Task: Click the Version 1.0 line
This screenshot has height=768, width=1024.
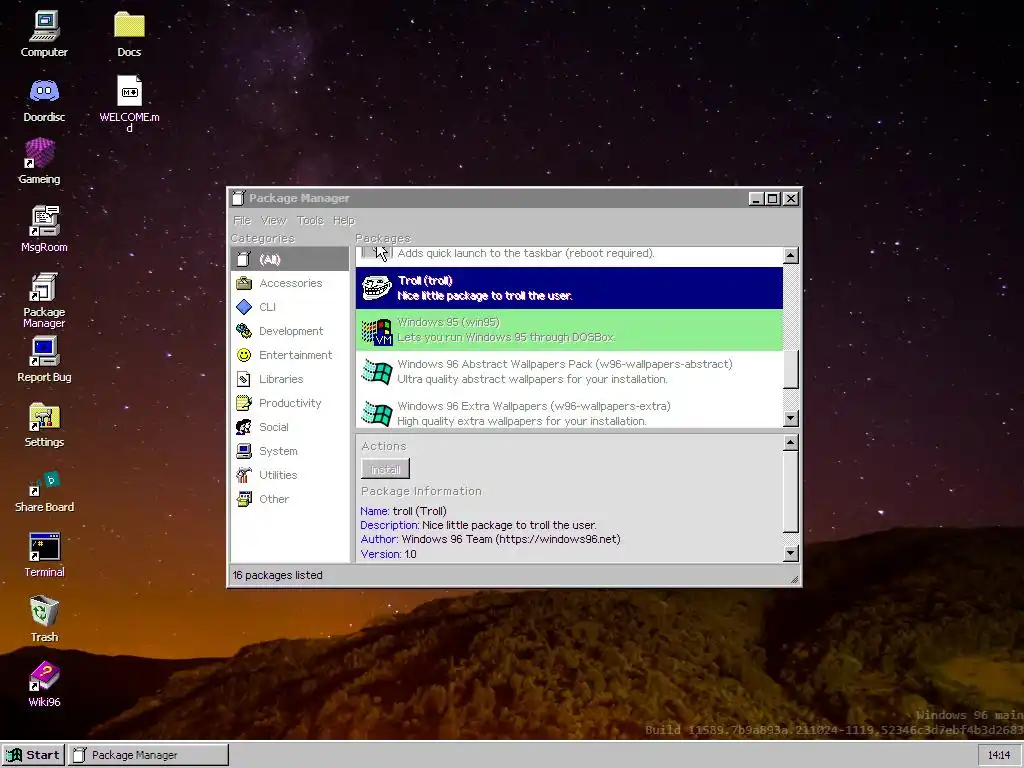Action: [x=389, y=554]
